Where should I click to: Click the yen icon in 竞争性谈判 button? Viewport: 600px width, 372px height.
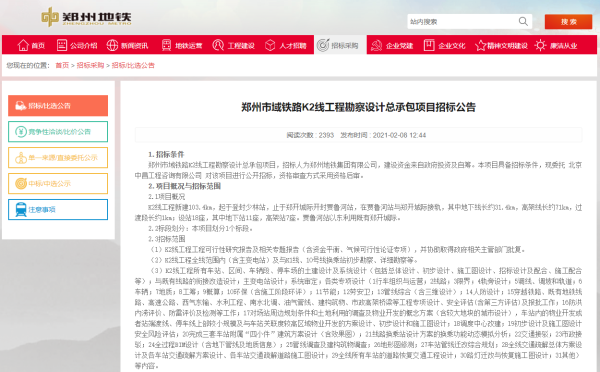[x=21, y=132]
